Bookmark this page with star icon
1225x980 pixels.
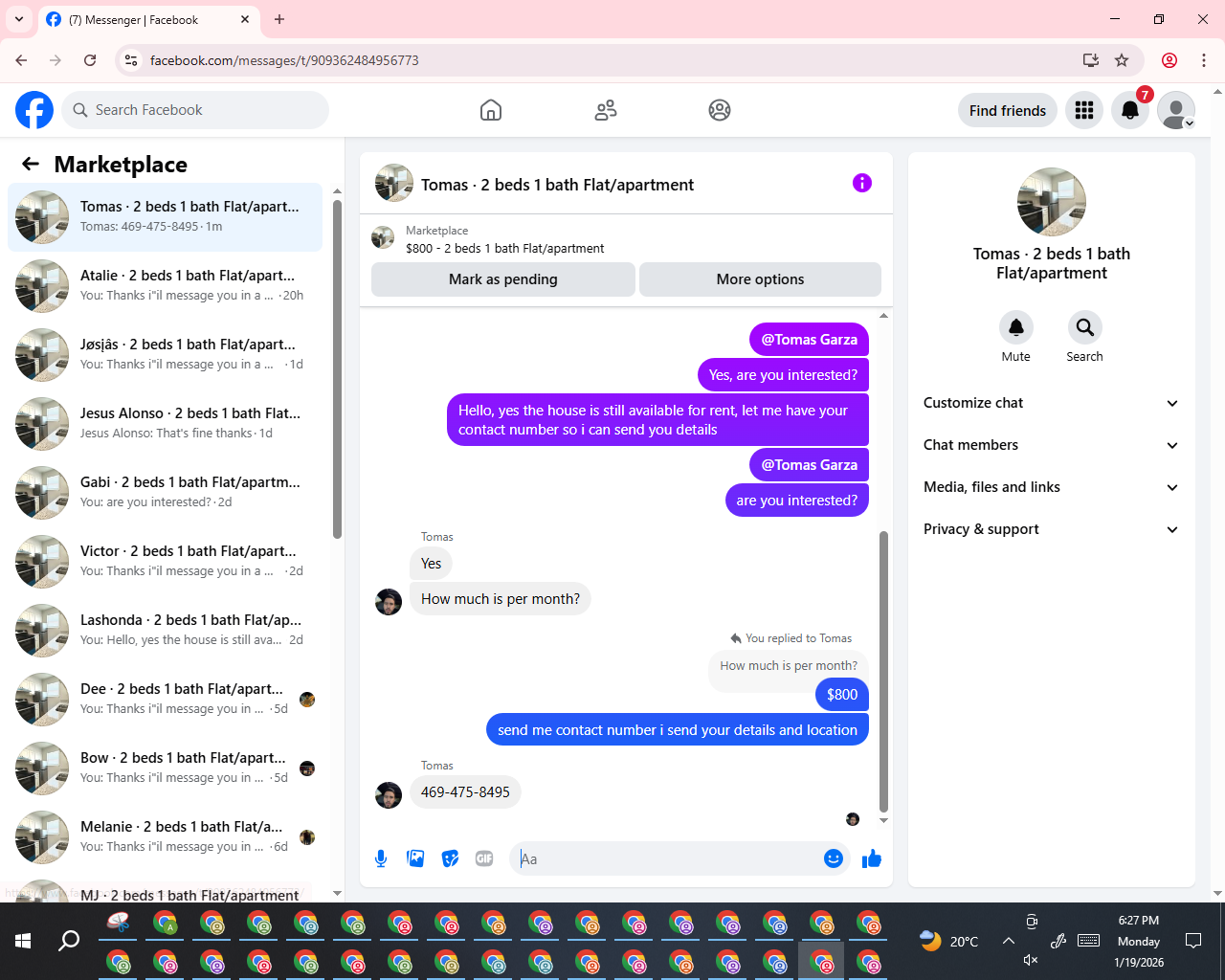click(1122, 60)
